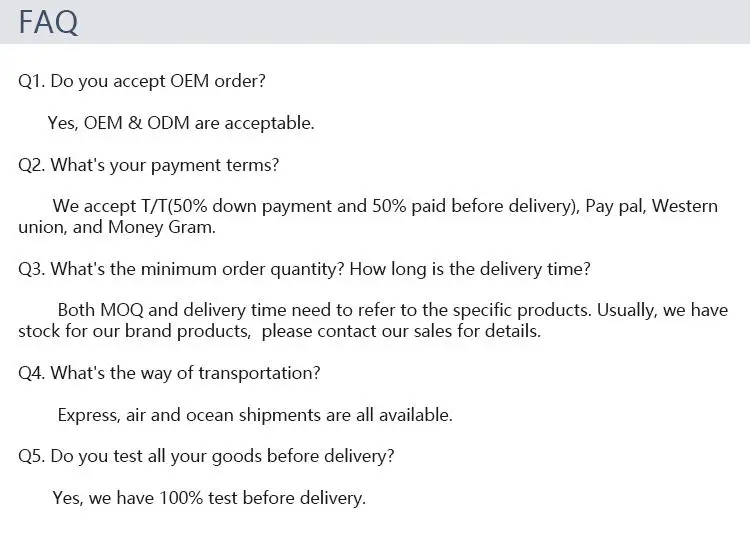Image resolution: width=750 pixels, height=535 pixels.
Task: Click the answer "Yes, OEM & ODM are acceptable"
Action: [181, 123]
